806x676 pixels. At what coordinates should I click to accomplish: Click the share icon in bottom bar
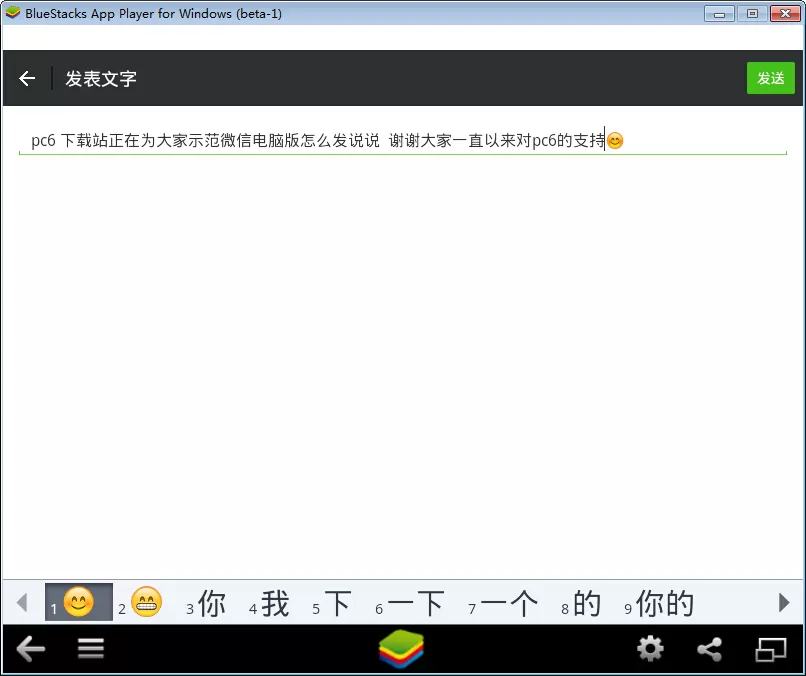(709, 649)
